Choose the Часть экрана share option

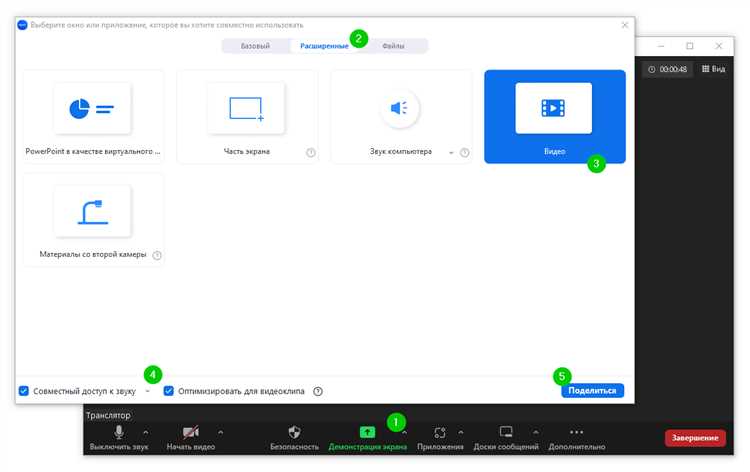(247, 117)
